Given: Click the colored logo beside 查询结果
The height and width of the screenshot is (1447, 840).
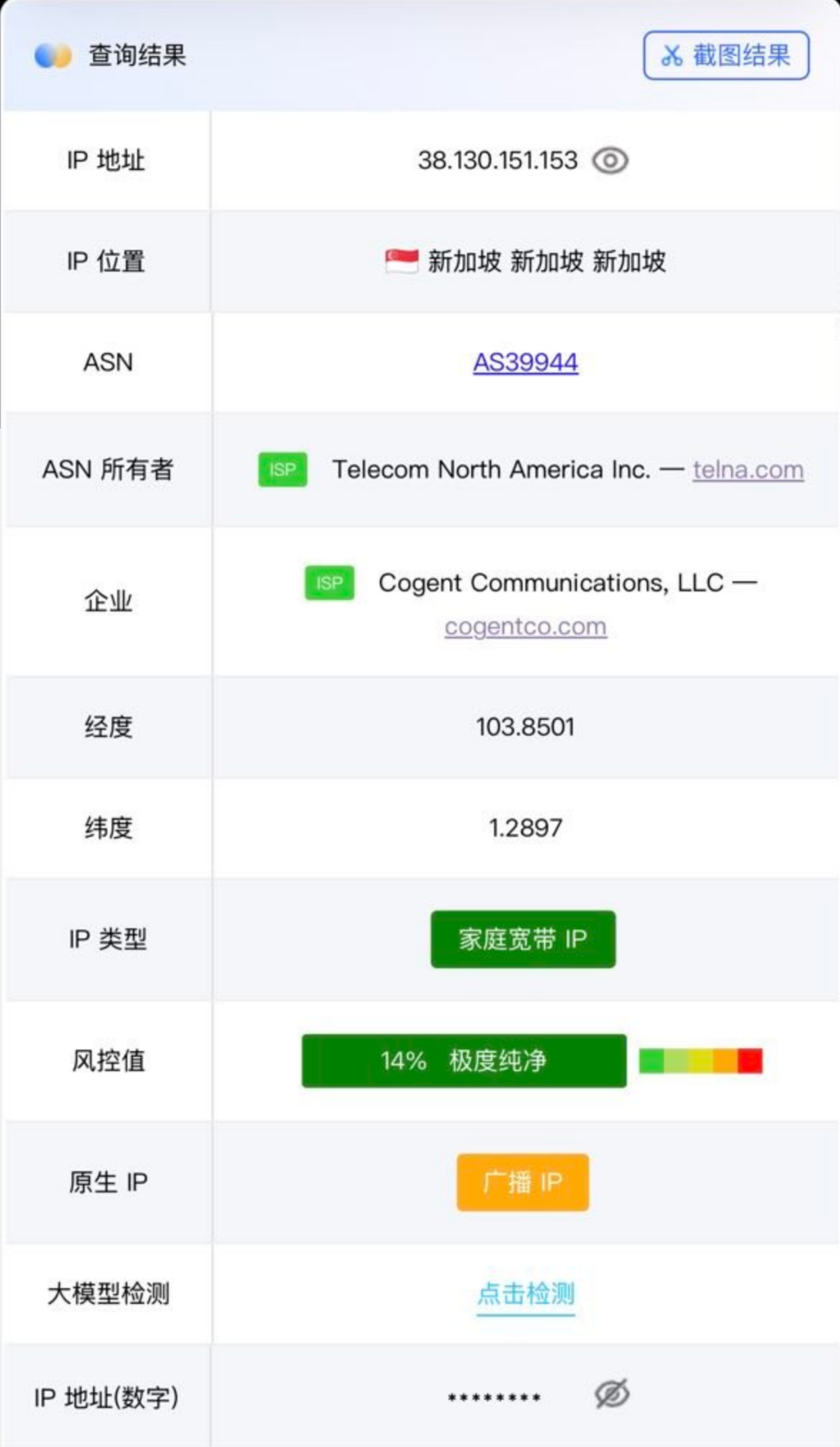Looking at the screenshot, I should [x=52, y=56].
